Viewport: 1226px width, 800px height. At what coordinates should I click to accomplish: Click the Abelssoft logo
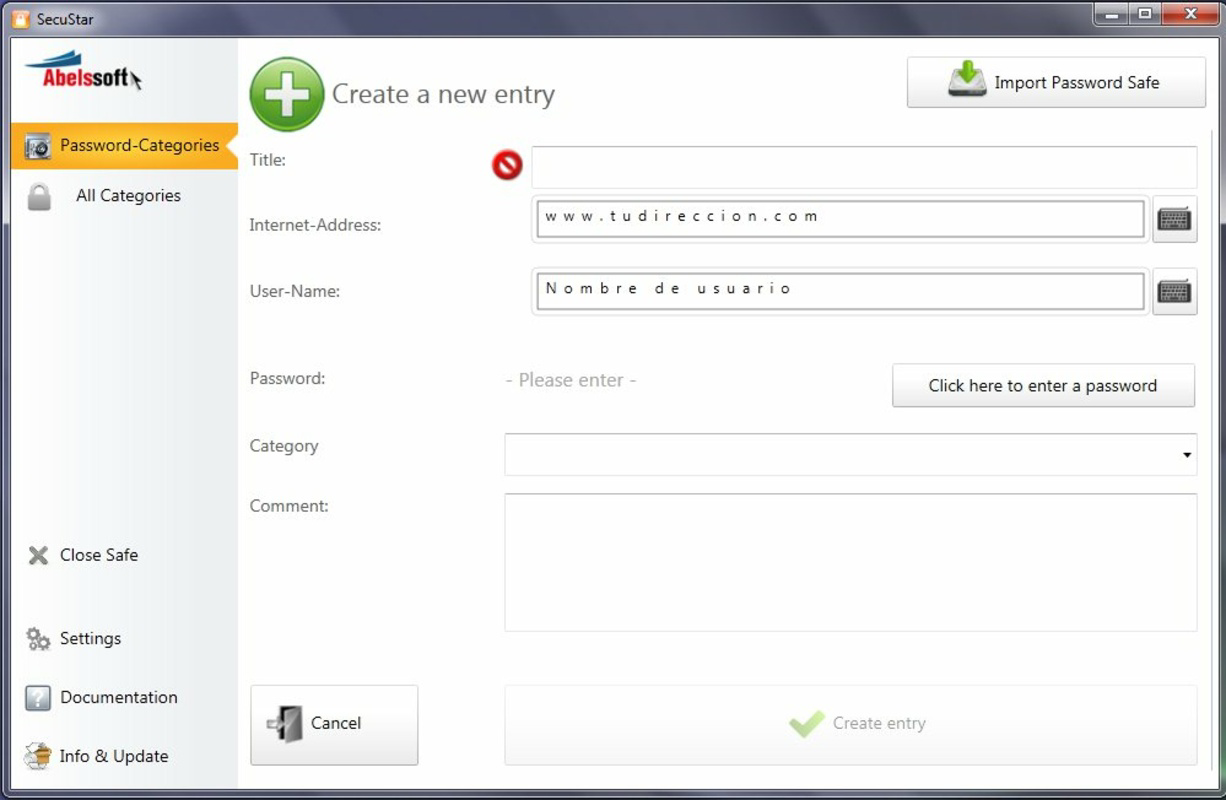click(x=83, y=70)
